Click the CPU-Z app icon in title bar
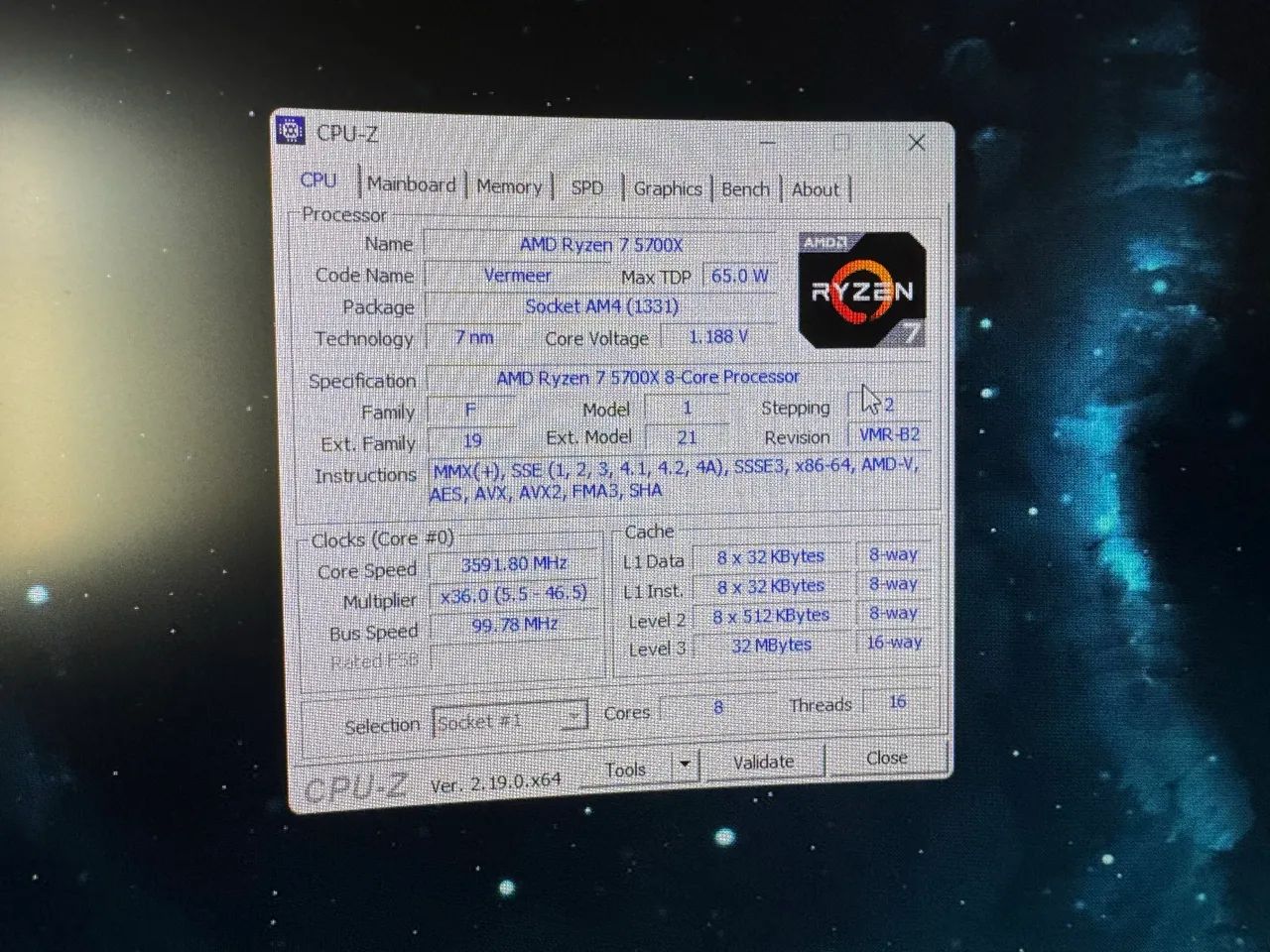Viewport: 1270px width, 952px height. pos(290,131)
